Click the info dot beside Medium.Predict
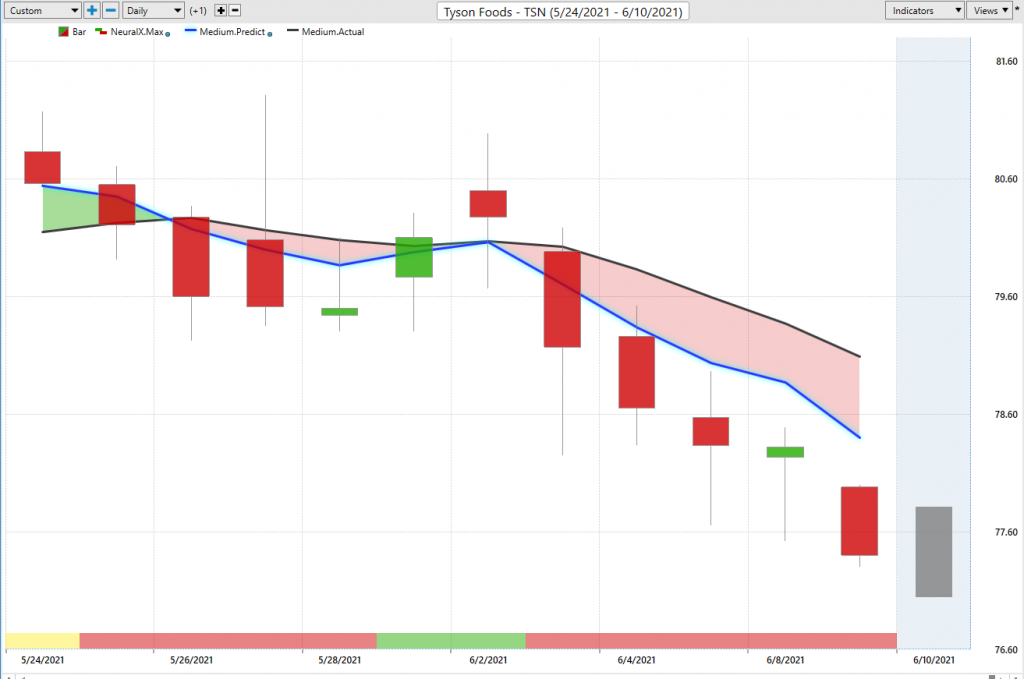 click(270, 34)
